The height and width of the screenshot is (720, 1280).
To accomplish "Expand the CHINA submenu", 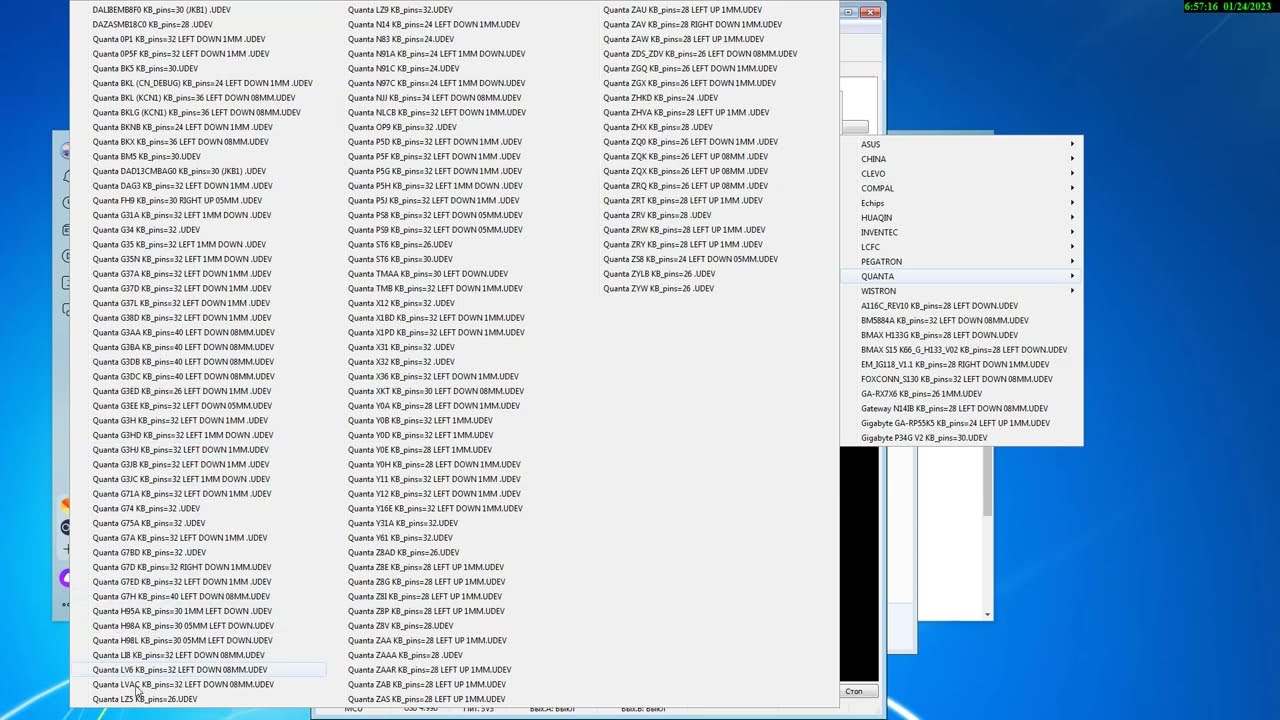I will [962, 159].
